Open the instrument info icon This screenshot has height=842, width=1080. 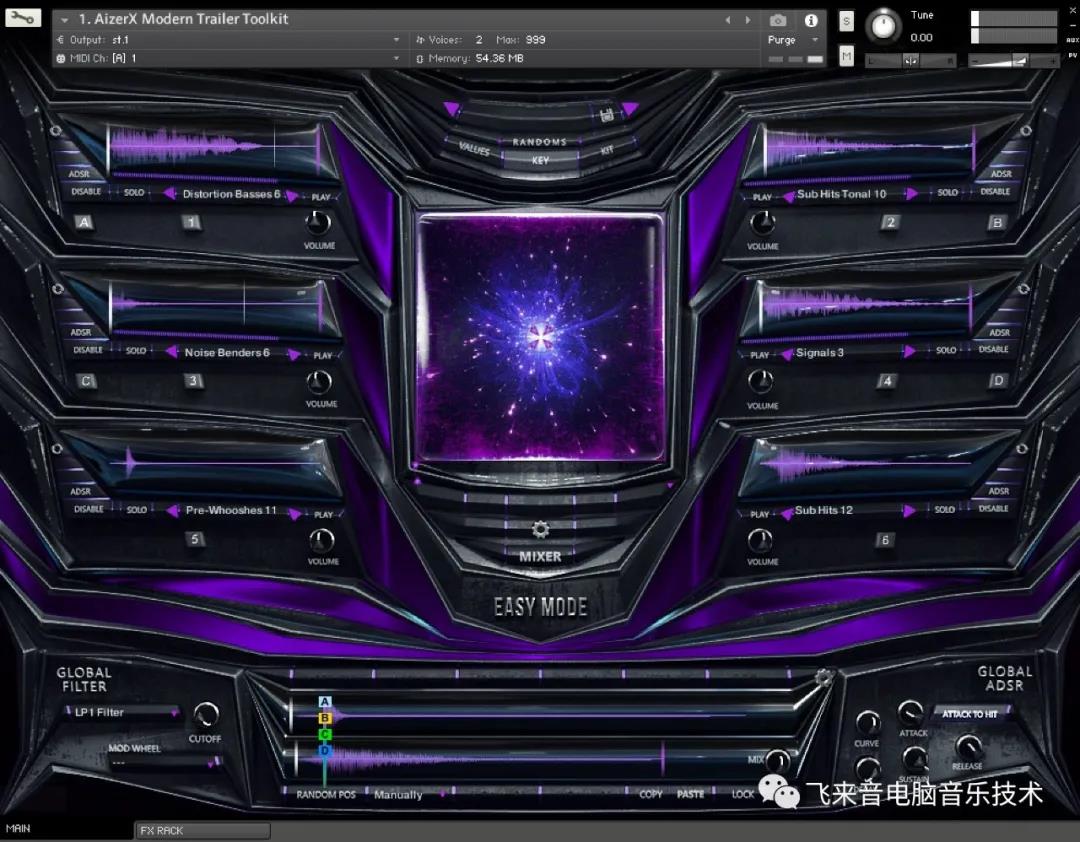[x=811, y=21]
